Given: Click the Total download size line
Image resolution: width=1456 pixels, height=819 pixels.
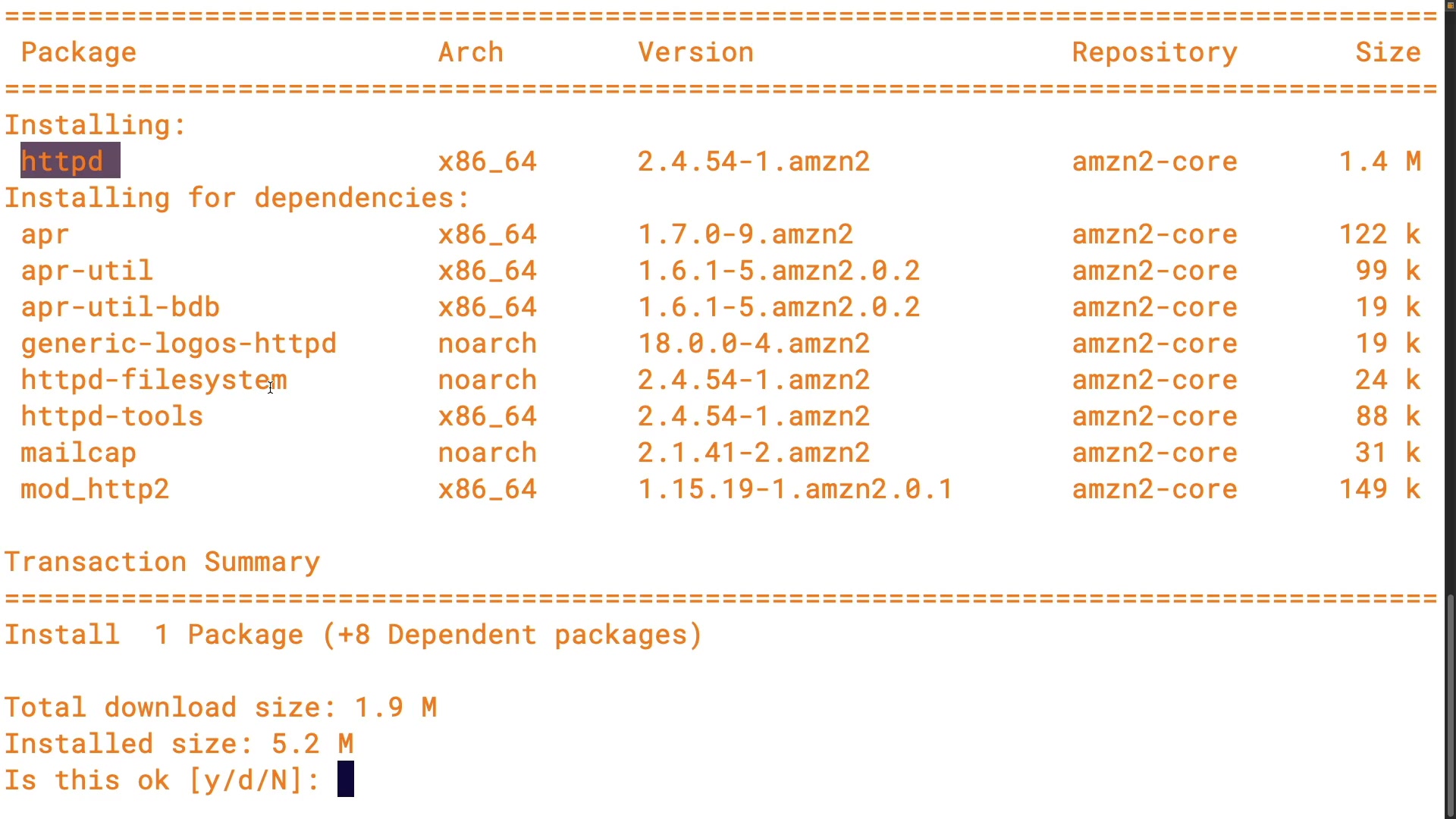Looking at the screenshot, I should pos(221,708).
